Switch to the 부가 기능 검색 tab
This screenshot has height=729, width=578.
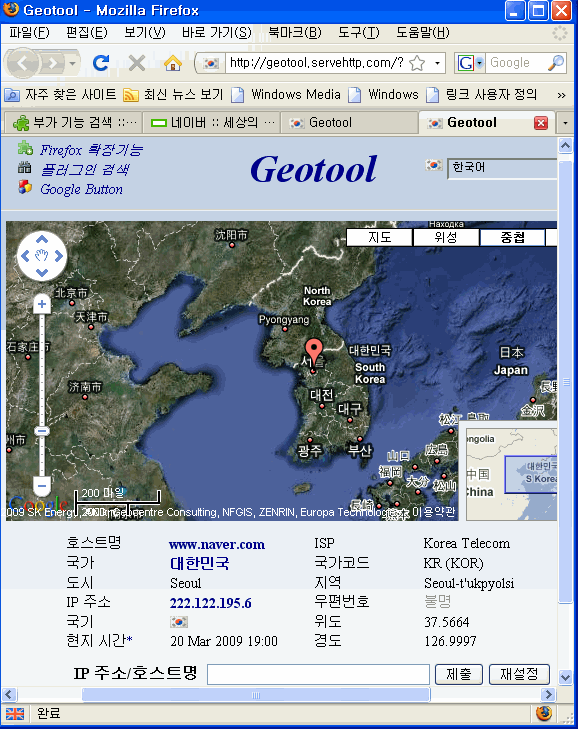73,123
